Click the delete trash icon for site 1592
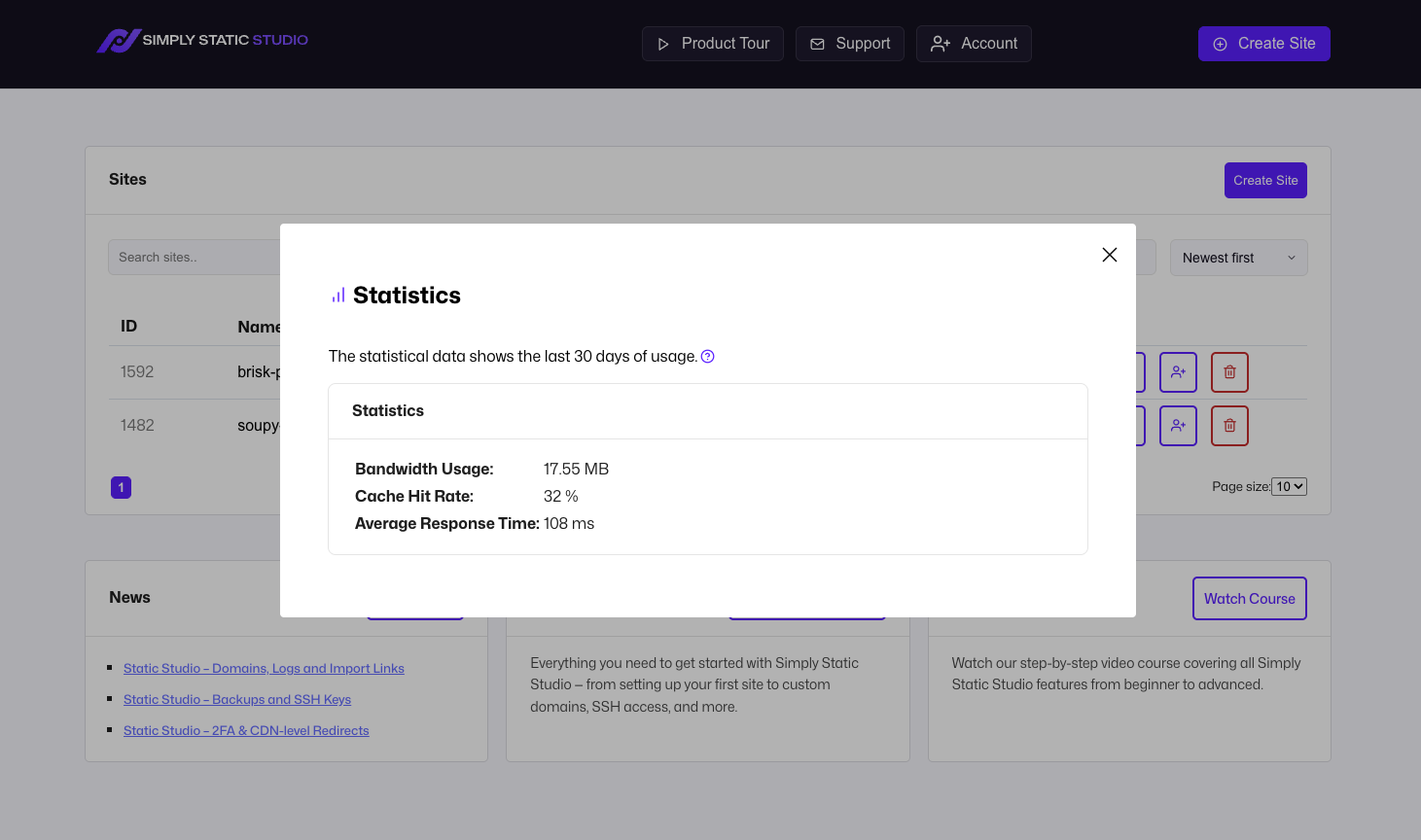 coord(1229,372)
